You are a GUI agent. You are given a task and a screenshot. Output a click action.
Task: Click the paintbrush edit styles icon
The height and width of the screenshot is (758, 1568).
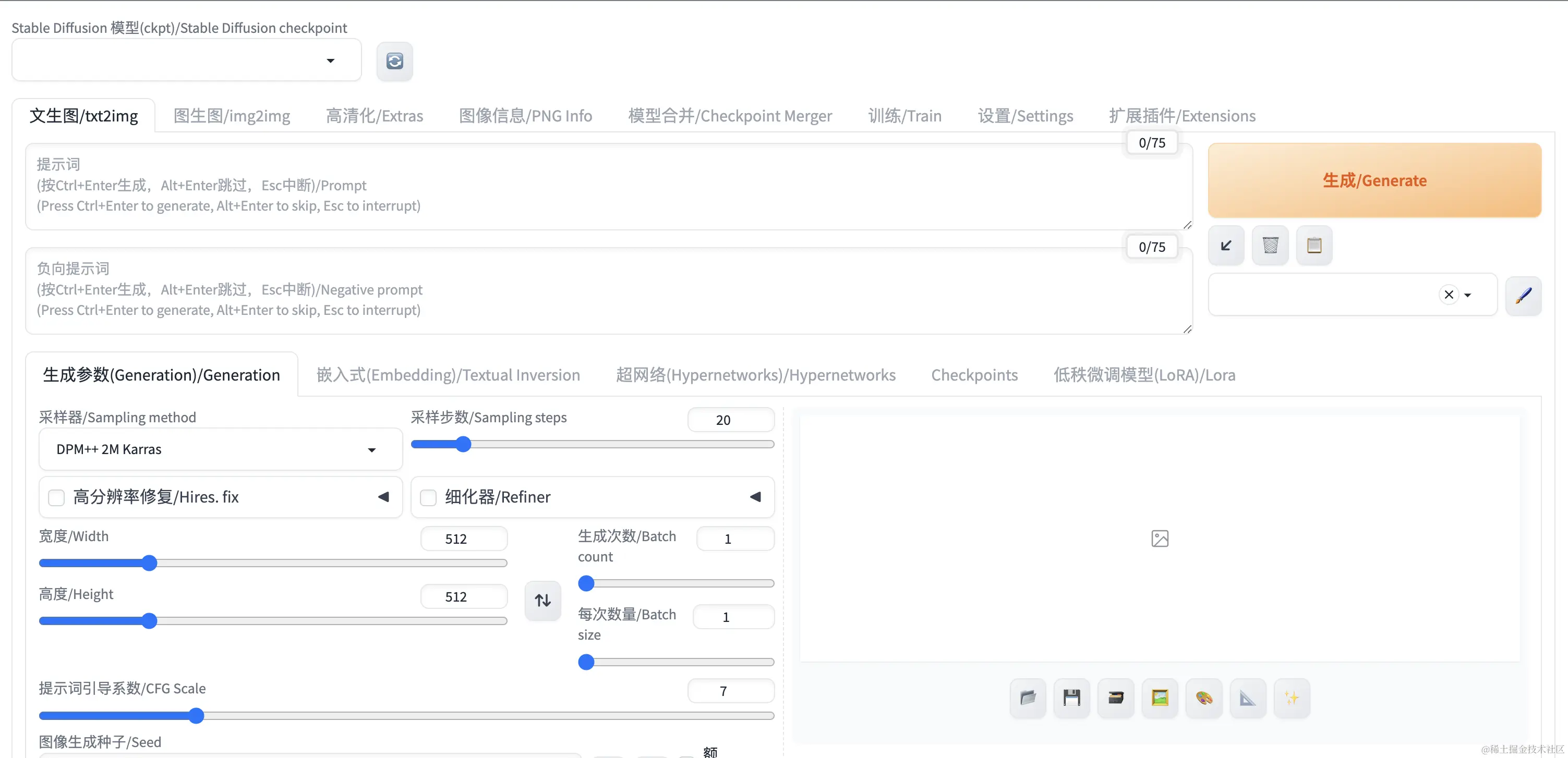[1523, 296]
